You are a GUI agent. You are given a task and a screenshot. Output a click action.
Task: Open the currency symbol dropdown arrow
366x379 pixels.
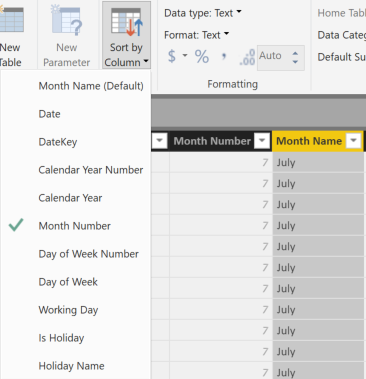[185, 56]
